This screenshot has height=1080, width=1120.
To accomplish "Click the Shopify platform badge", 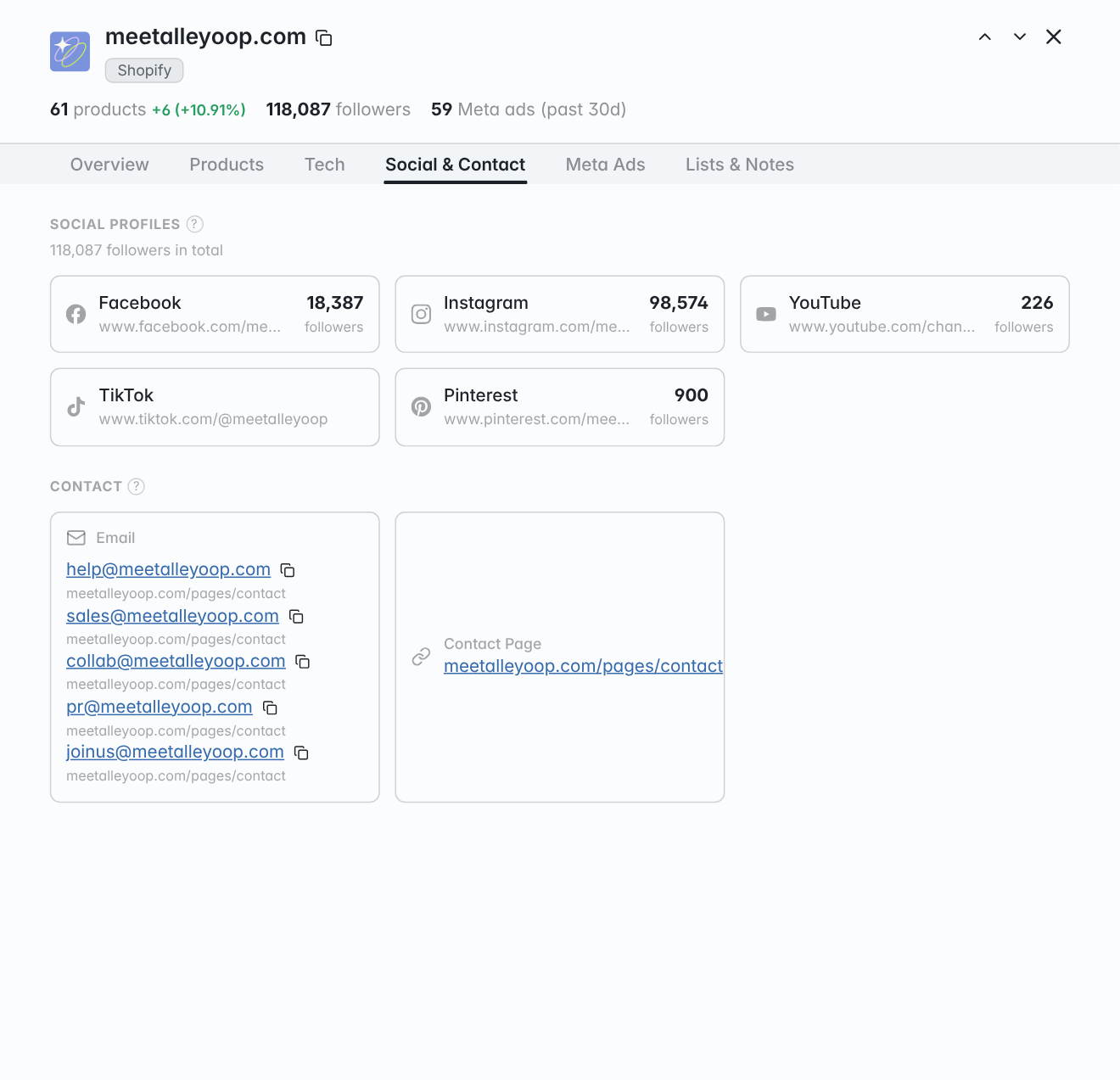I will pyautogui.click(x=144, y=70).
